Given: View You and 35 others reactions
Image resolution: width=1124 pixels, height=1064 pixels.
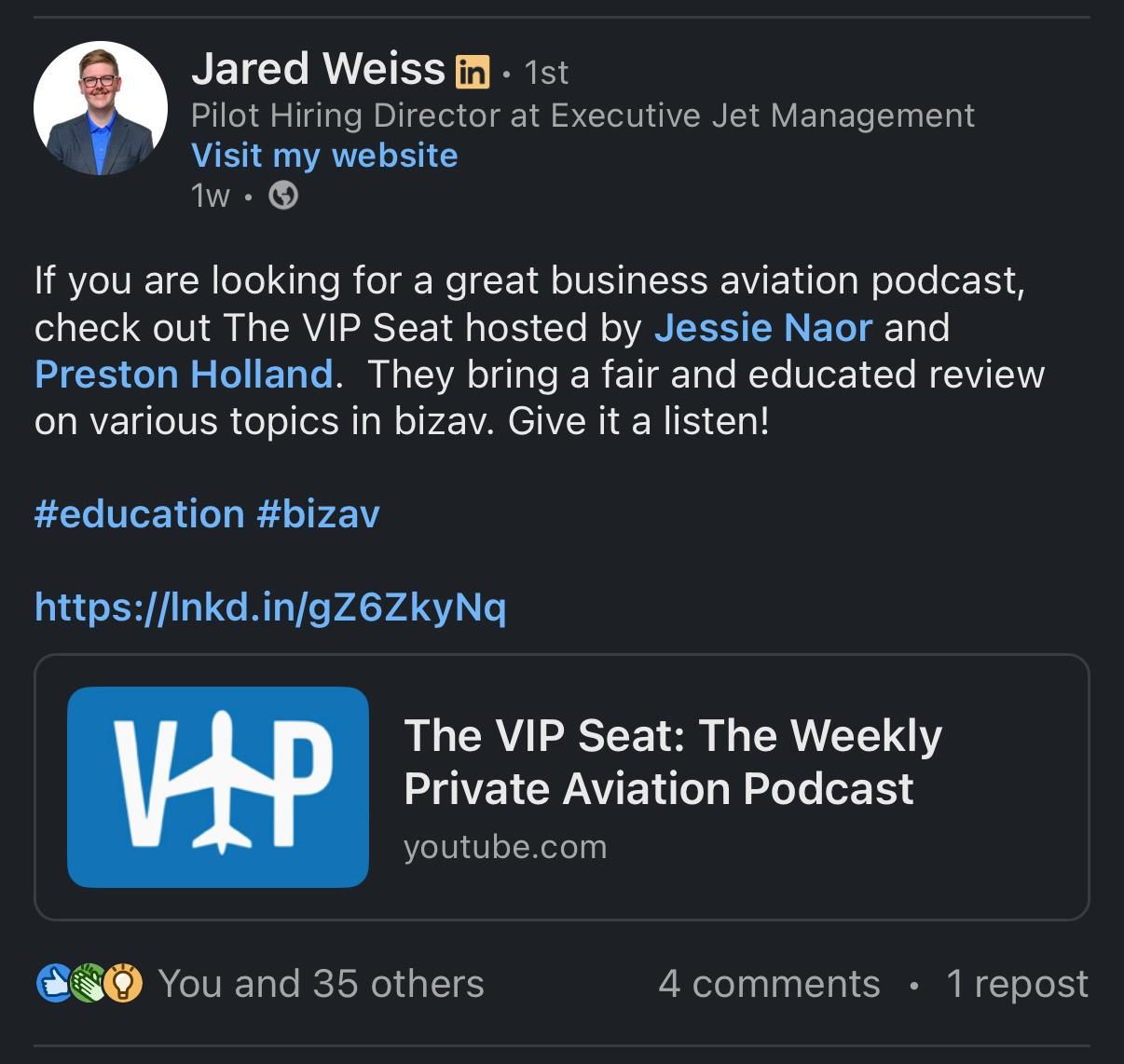Looking at the screenshot, I should [321, 984].
